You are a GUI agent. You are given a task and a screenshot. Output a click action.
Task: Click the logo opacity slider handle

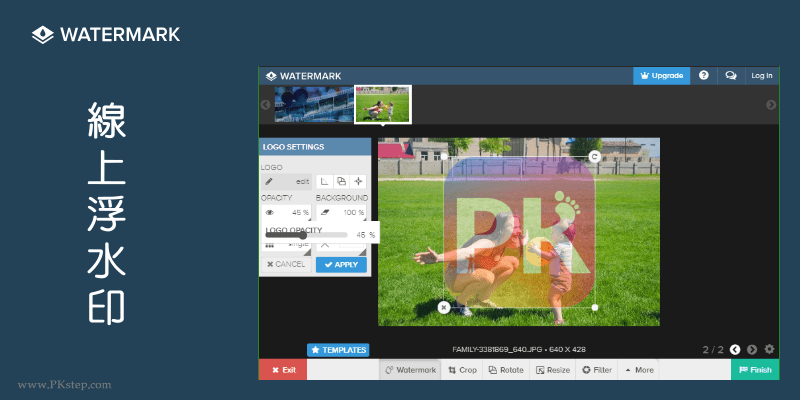coord(303,235)
